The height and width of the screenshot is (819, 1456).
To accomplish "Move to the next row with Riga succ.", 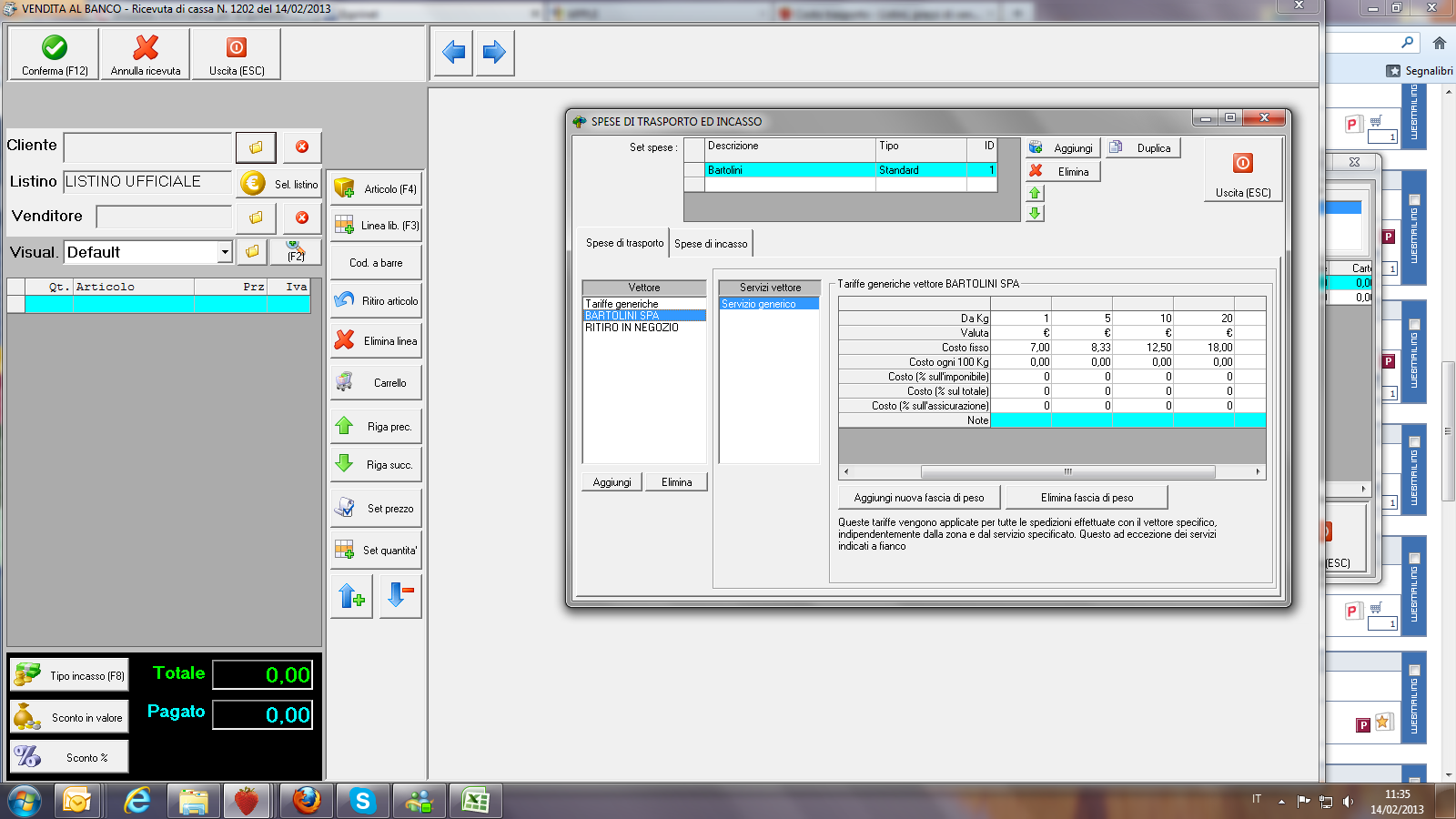I will click(376, 465).
